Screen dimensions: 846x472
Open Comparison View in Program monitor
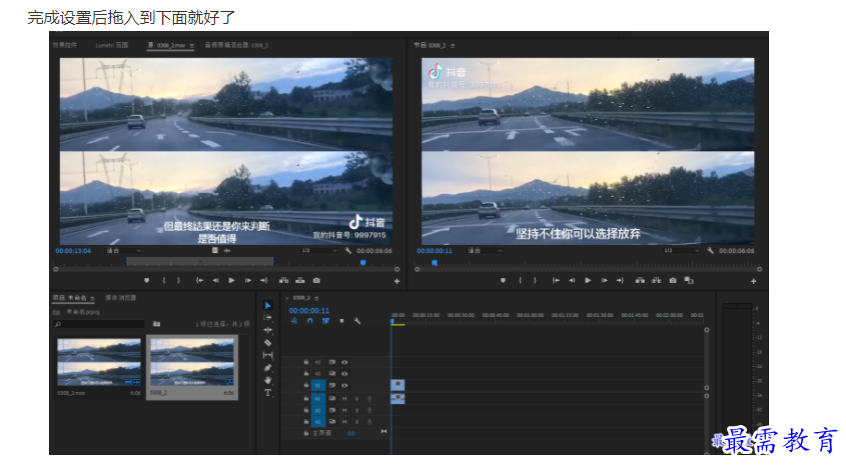[688, 281]
